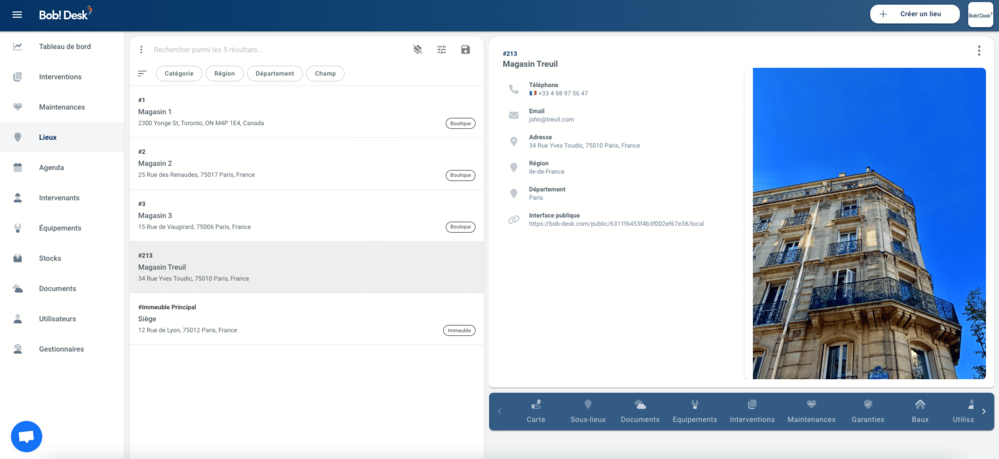Image resolution: width=999 pixels, height=459 pixels.
Task: Select the Magasin 3 list row
Action: pyautogui.click(x=306, y=215)
